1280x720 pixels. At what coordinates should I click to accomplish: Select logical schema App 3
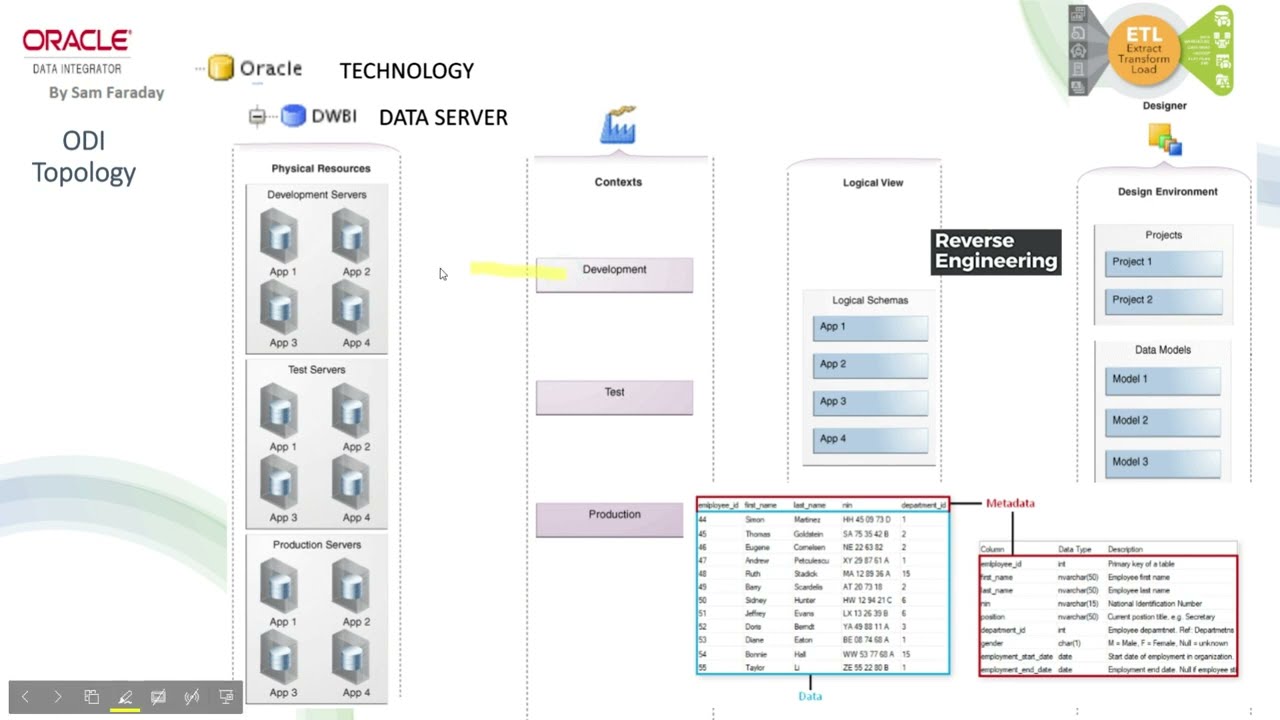(870, 403)
